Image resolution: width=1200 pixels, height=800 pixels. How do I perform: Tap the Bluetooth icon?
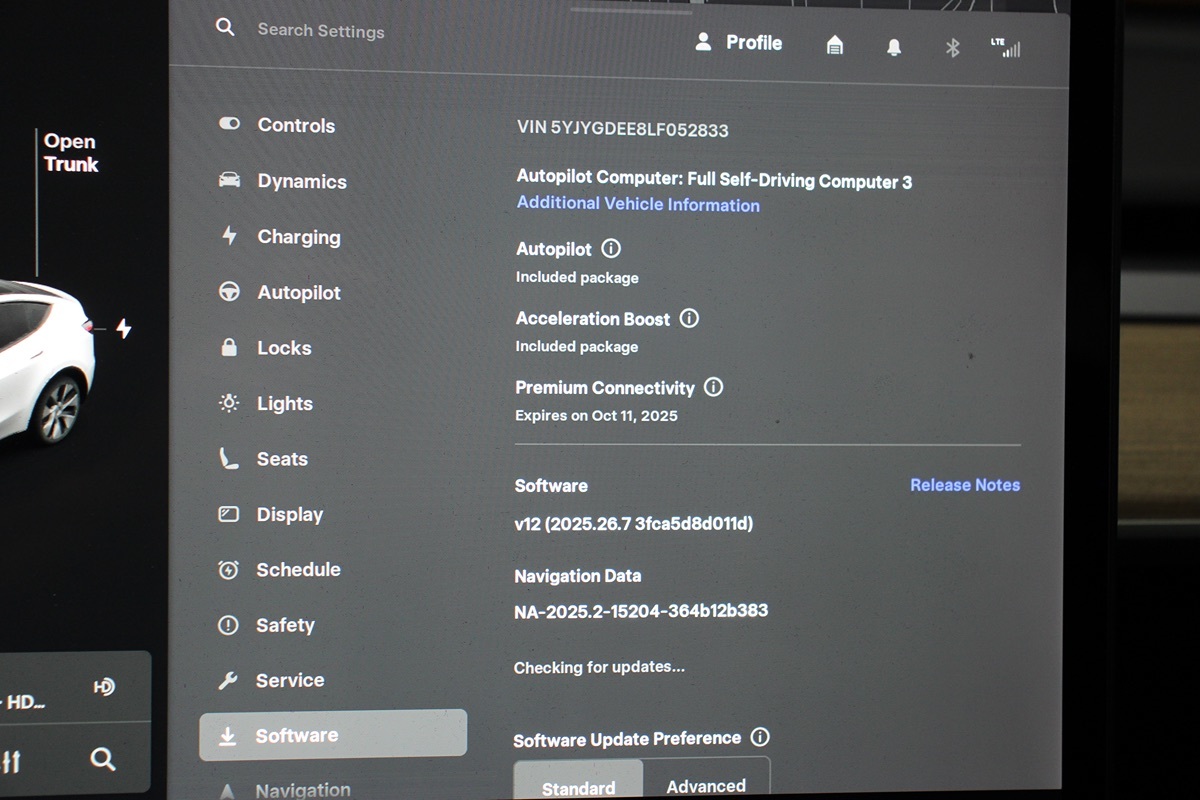coord(952,47)
